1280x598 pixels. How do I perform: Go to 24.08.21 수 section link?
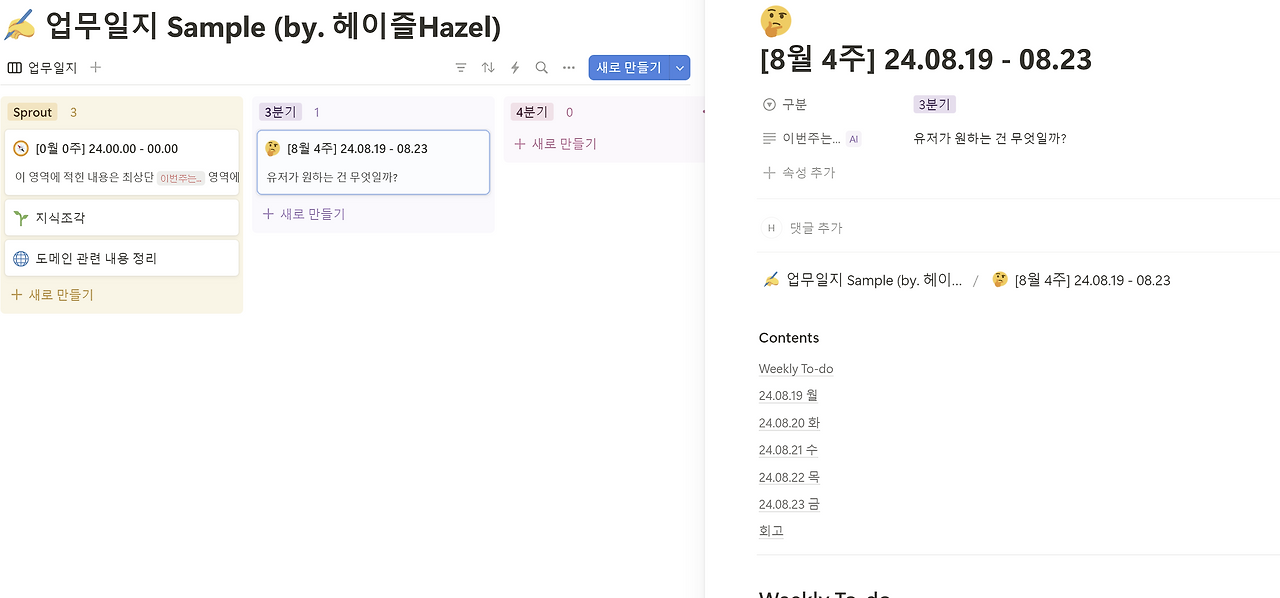(x=788, y=450)
